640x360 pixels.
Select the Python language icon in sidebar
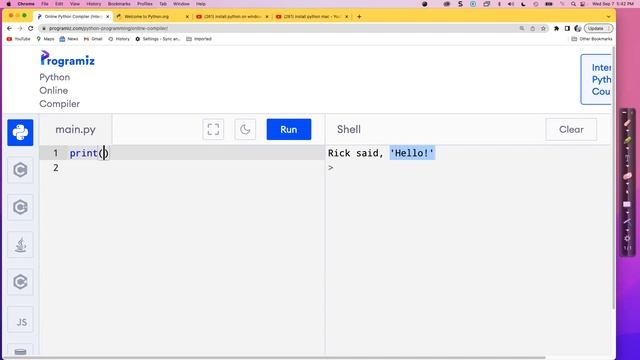tap(20, 133)
